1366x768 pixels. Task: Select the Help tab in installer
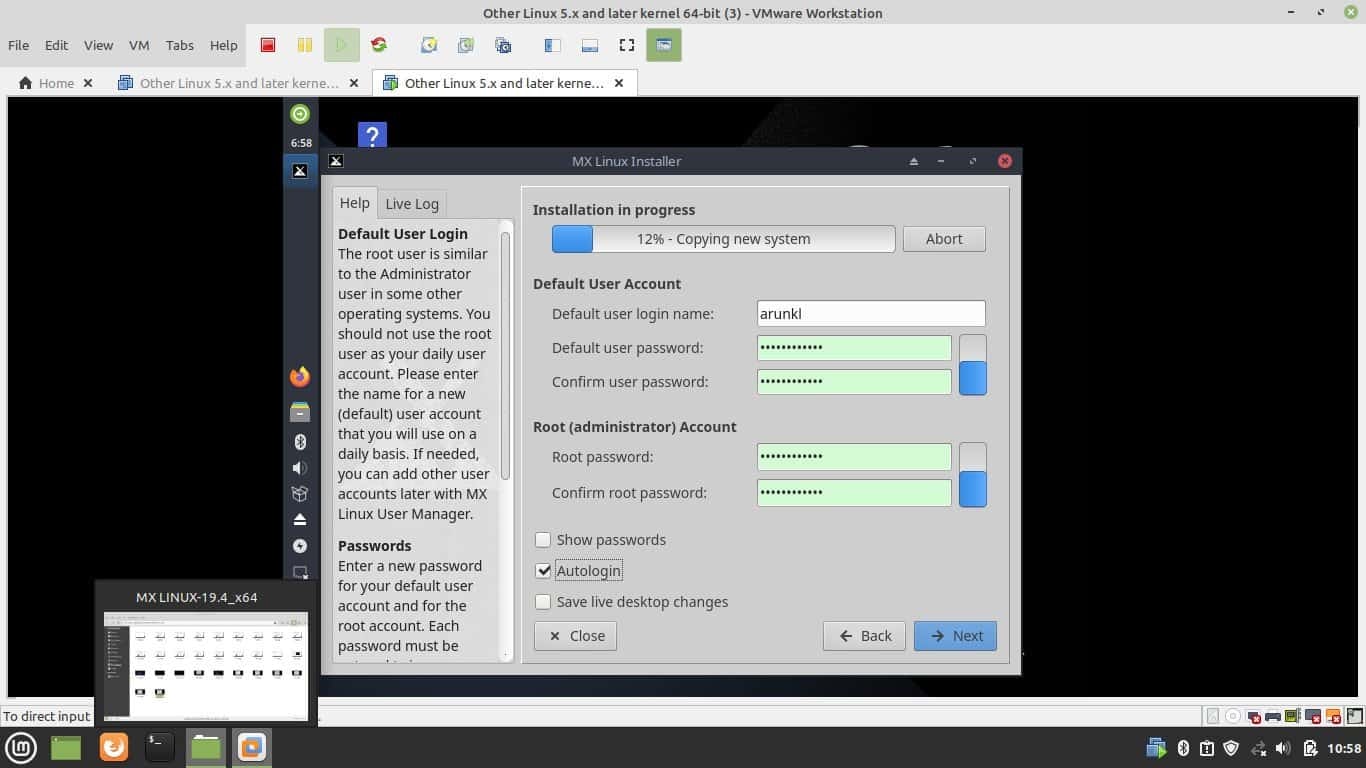point(355,203)
